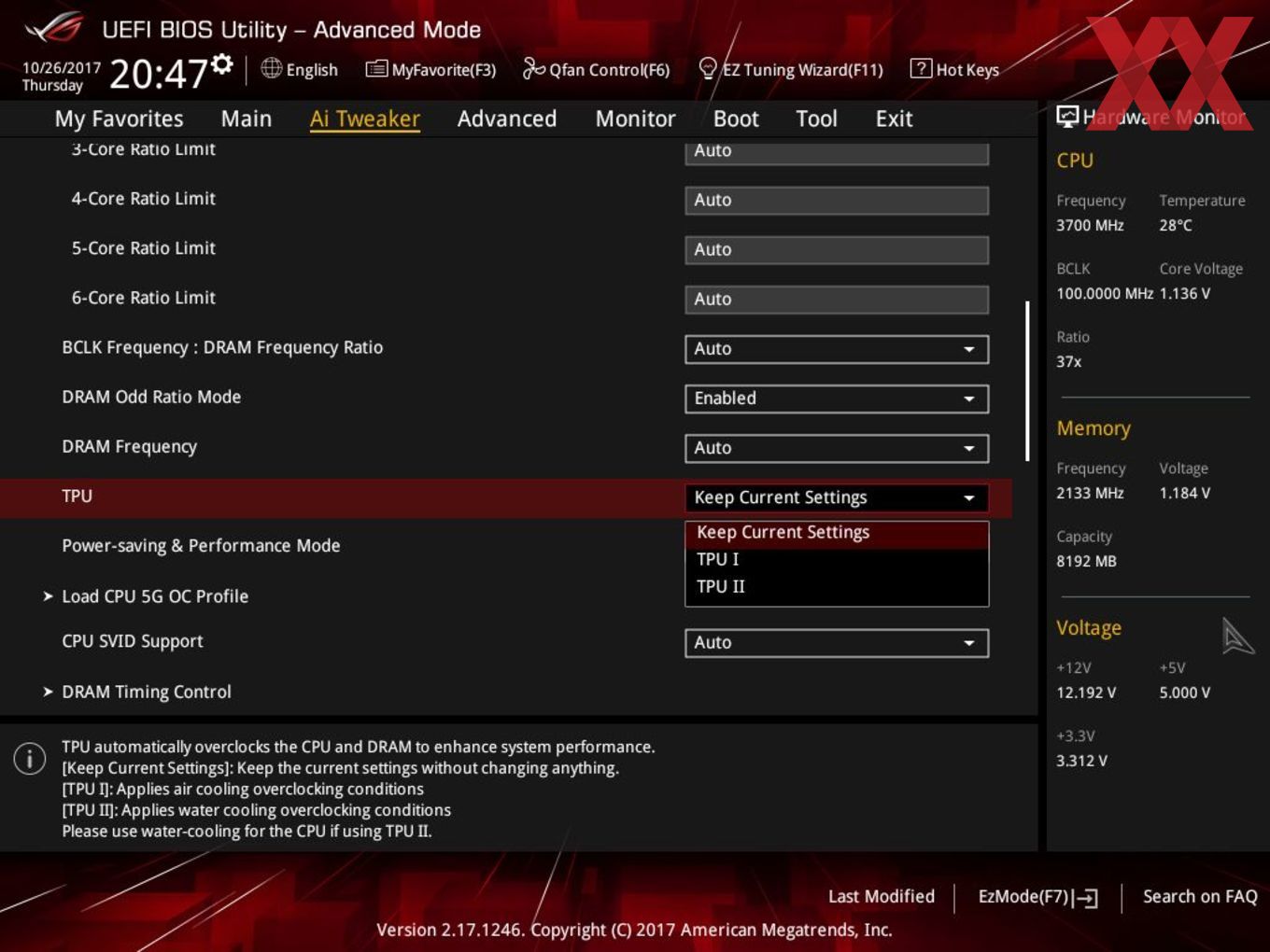Open the CPU SVID Support dropdown
Screen dimensions: 1270x952
pos(837,643)
